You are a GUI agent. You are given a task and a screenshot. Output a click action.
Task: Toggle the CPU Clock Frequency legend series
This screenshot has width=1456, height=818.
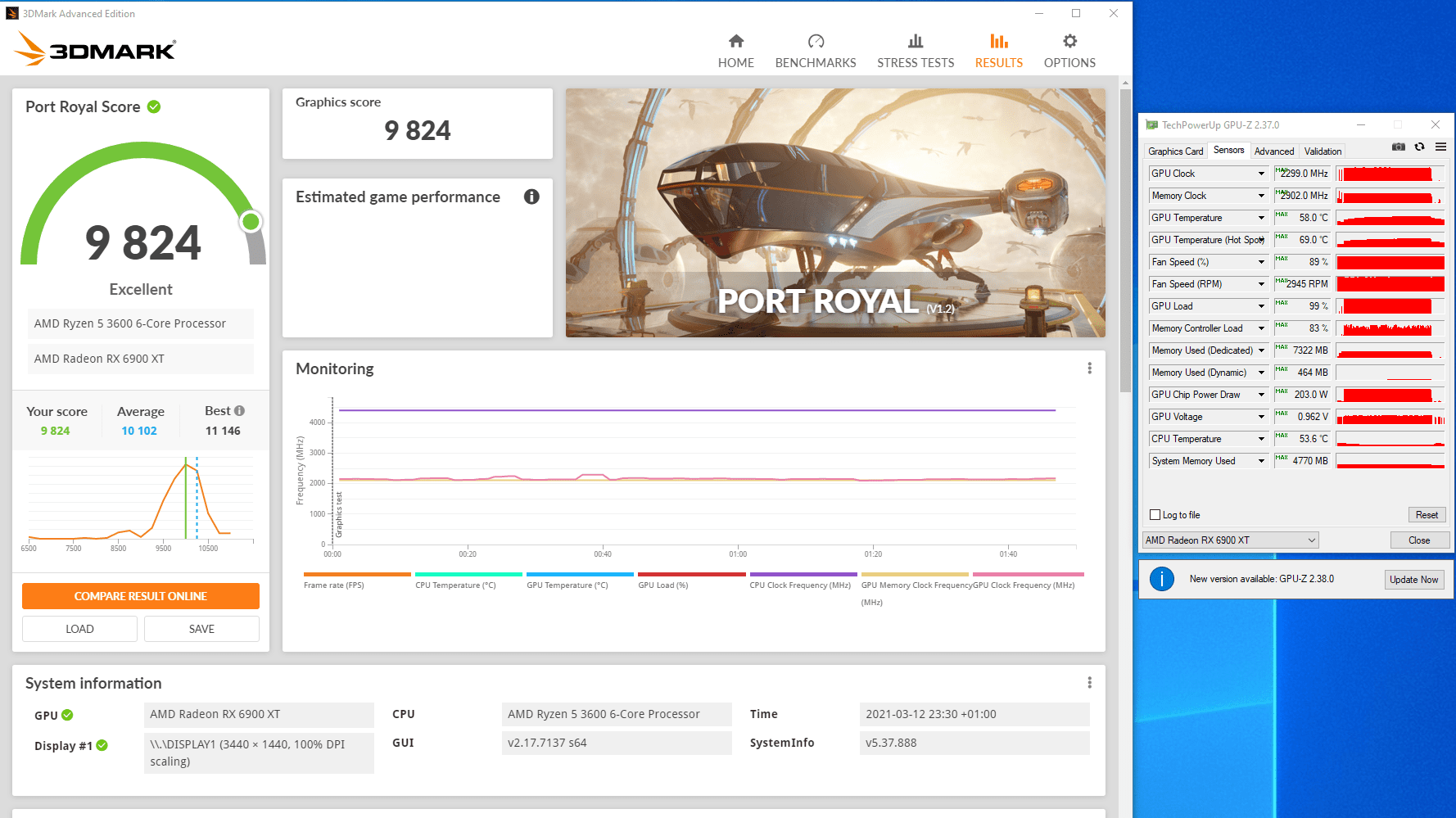803,581
